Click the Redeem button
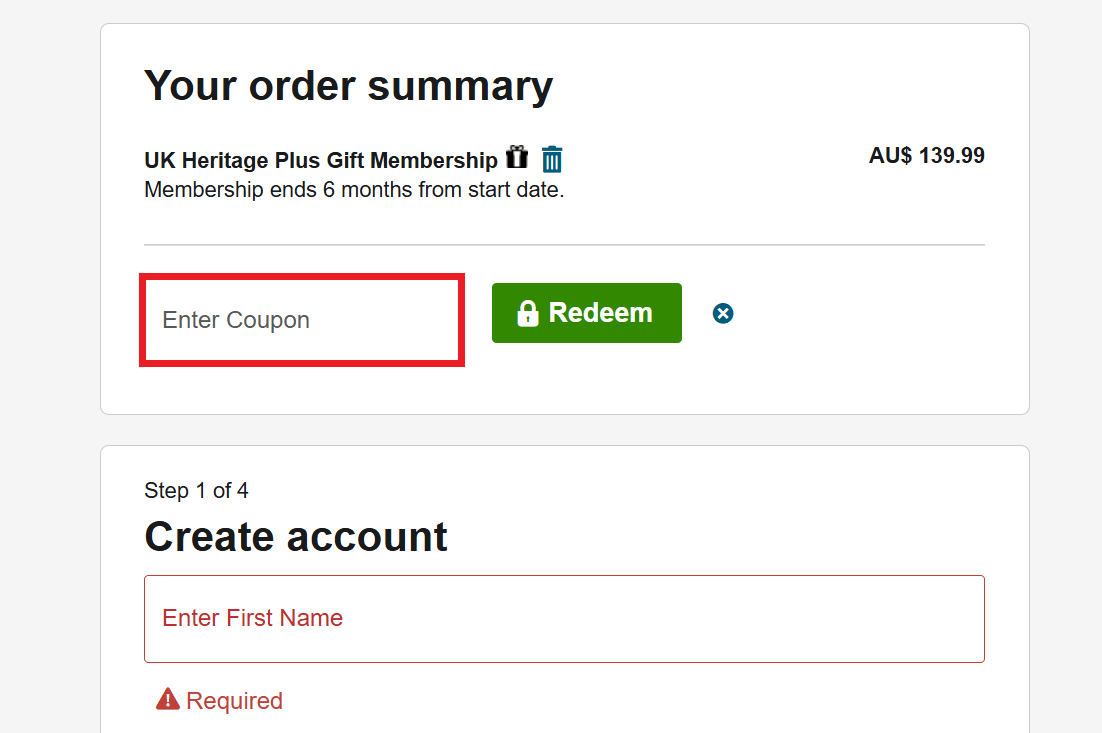The height and width of the screenshot is (733, 1102). click(x=586, y=313)
